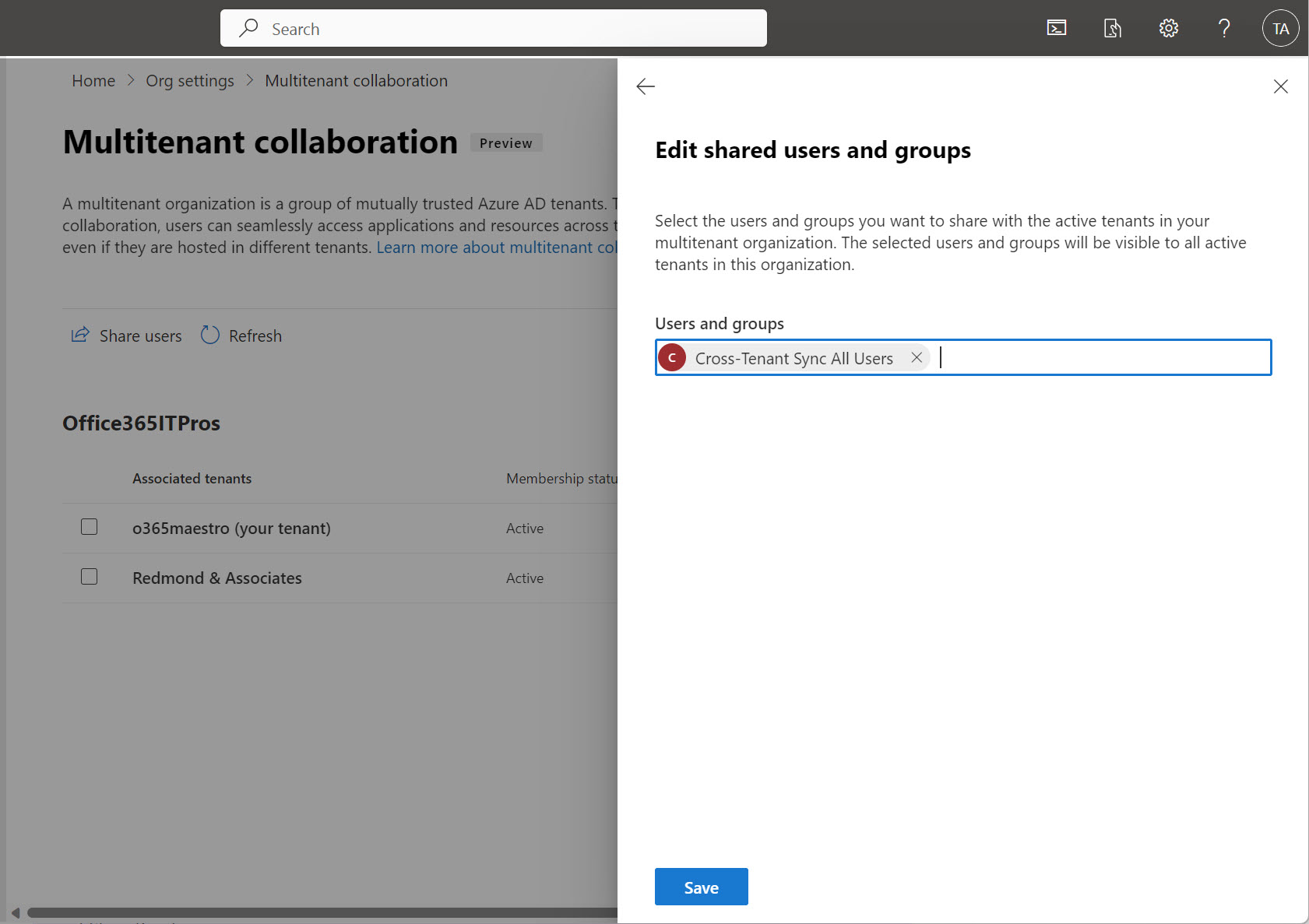Open Learn more about multitenant link
The image size is (1309, 924).
[x=496, y=248]
